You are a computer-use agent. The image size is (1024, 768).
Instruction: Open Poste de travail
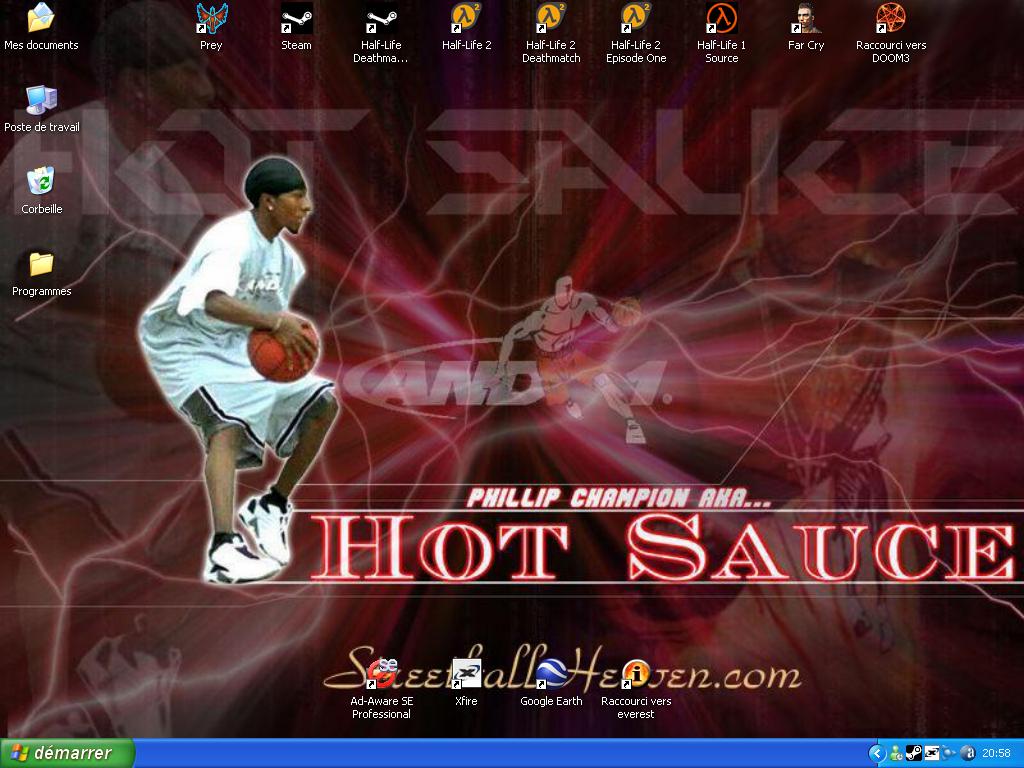pyautogui.click(x=40, y=105)
